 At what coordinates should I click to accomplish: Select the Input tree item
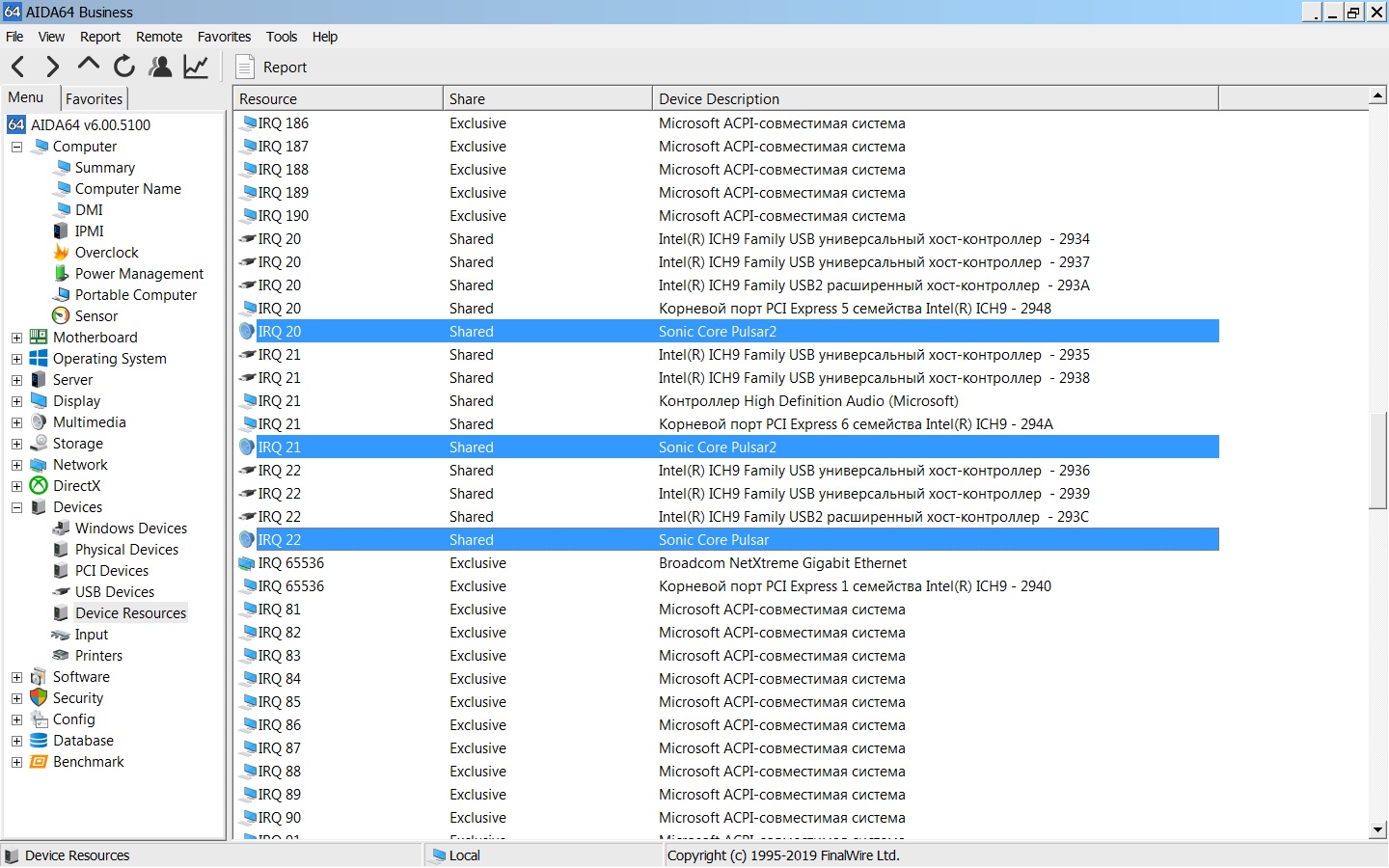[92, 635]
